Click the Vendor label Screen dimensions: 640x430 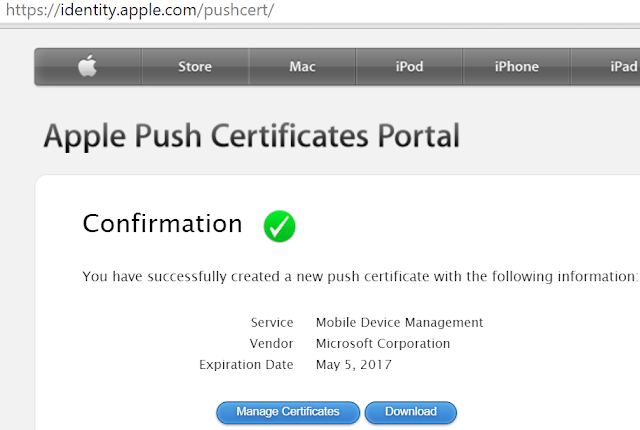coord(271,344)
